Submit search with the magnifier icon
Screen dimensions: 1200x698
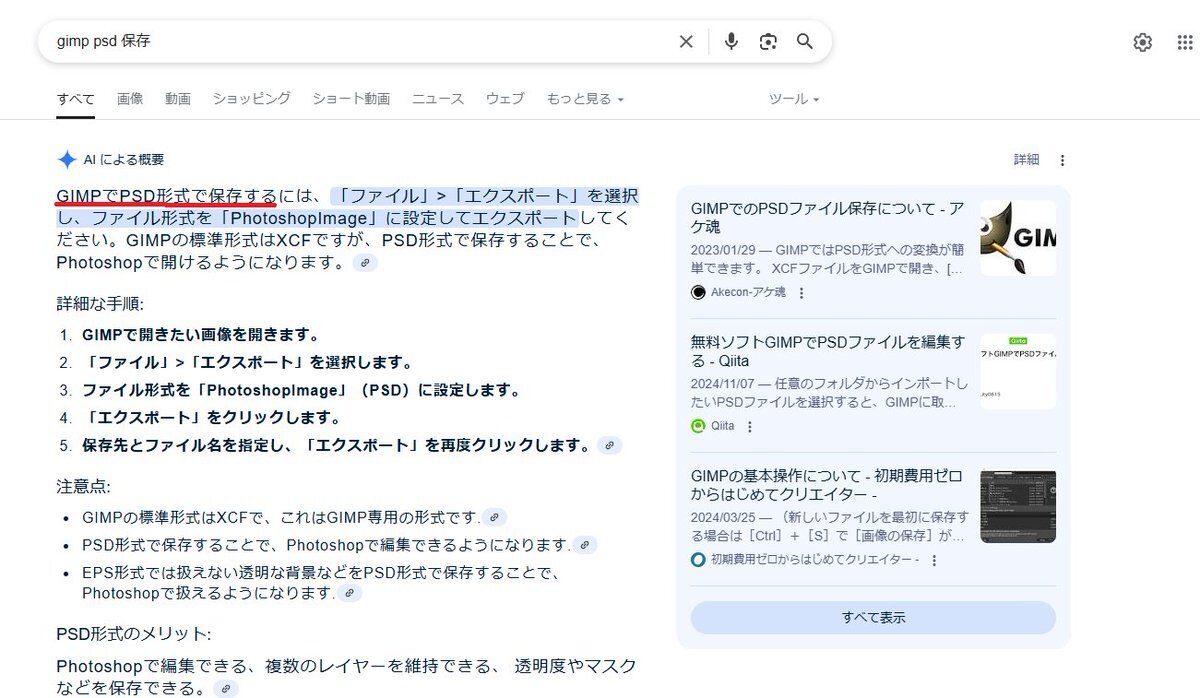tap(805, 41)
